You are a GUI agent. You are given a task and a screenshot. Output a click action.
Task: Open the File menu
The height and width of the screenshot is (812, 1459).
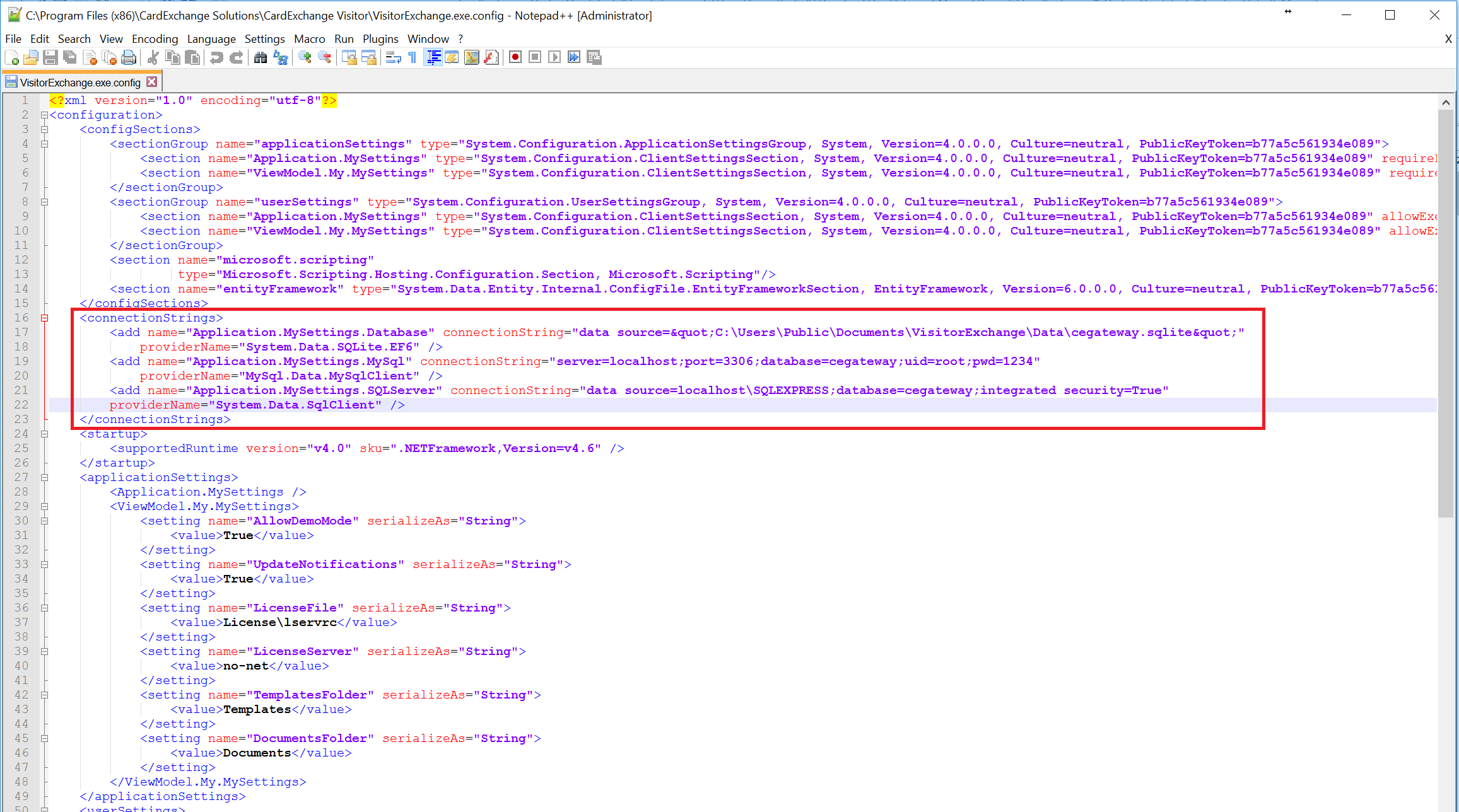13,39
